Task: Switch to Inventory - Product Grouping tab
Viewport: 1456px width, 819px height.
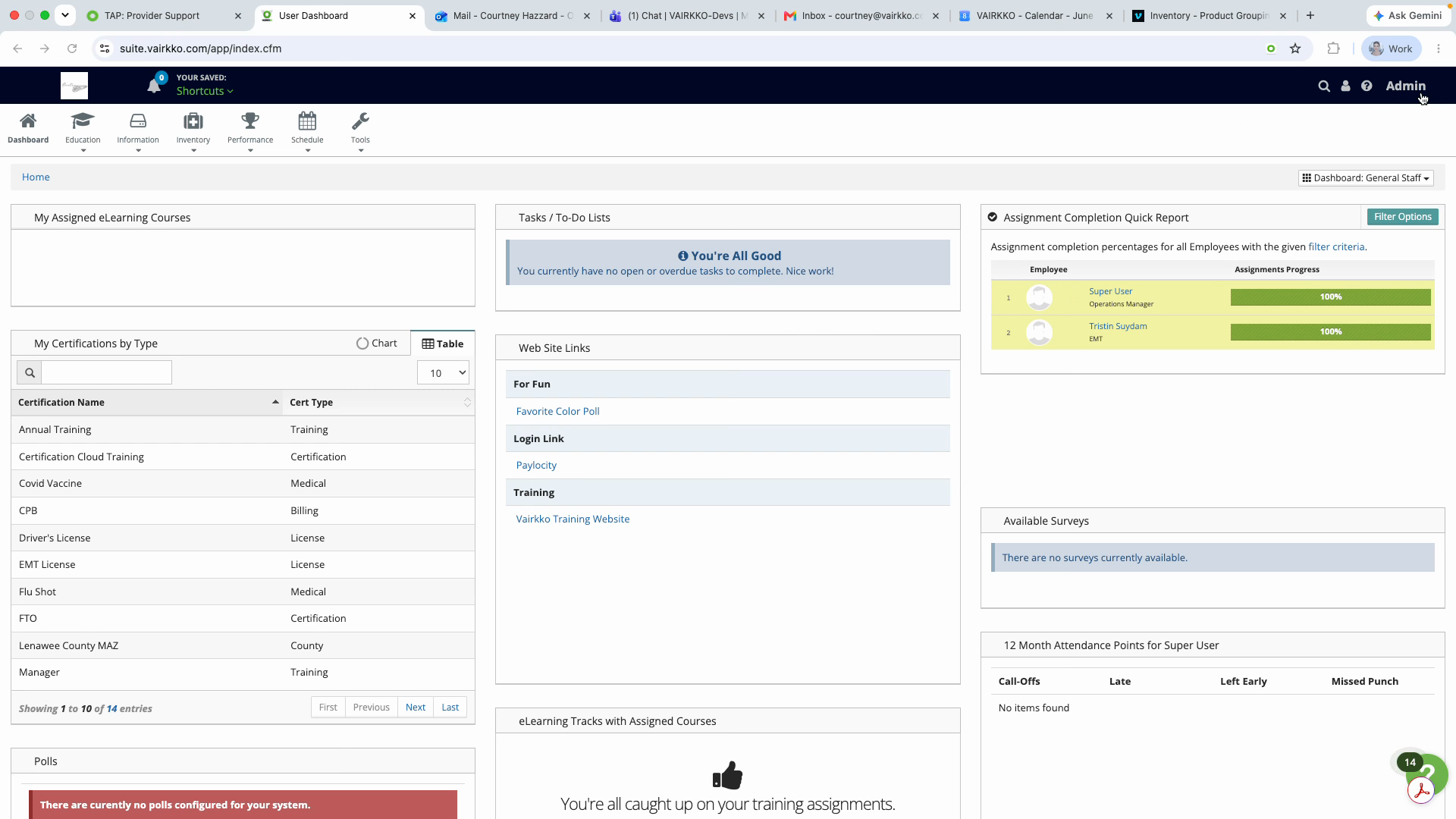Action: [x=1209, y=15]
